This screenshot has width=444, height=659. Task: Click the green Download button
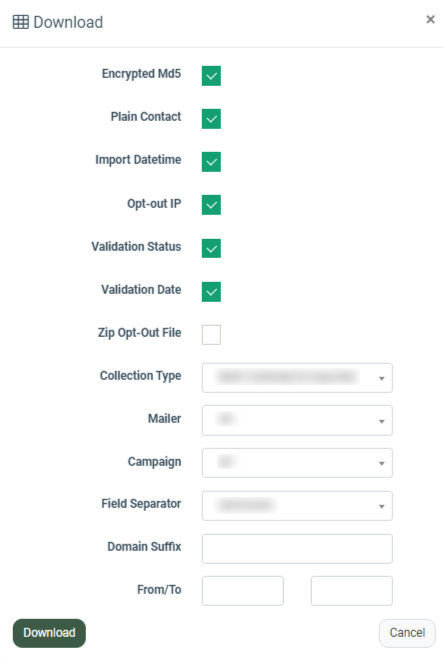pyautogui.click(x=49, y=633)
